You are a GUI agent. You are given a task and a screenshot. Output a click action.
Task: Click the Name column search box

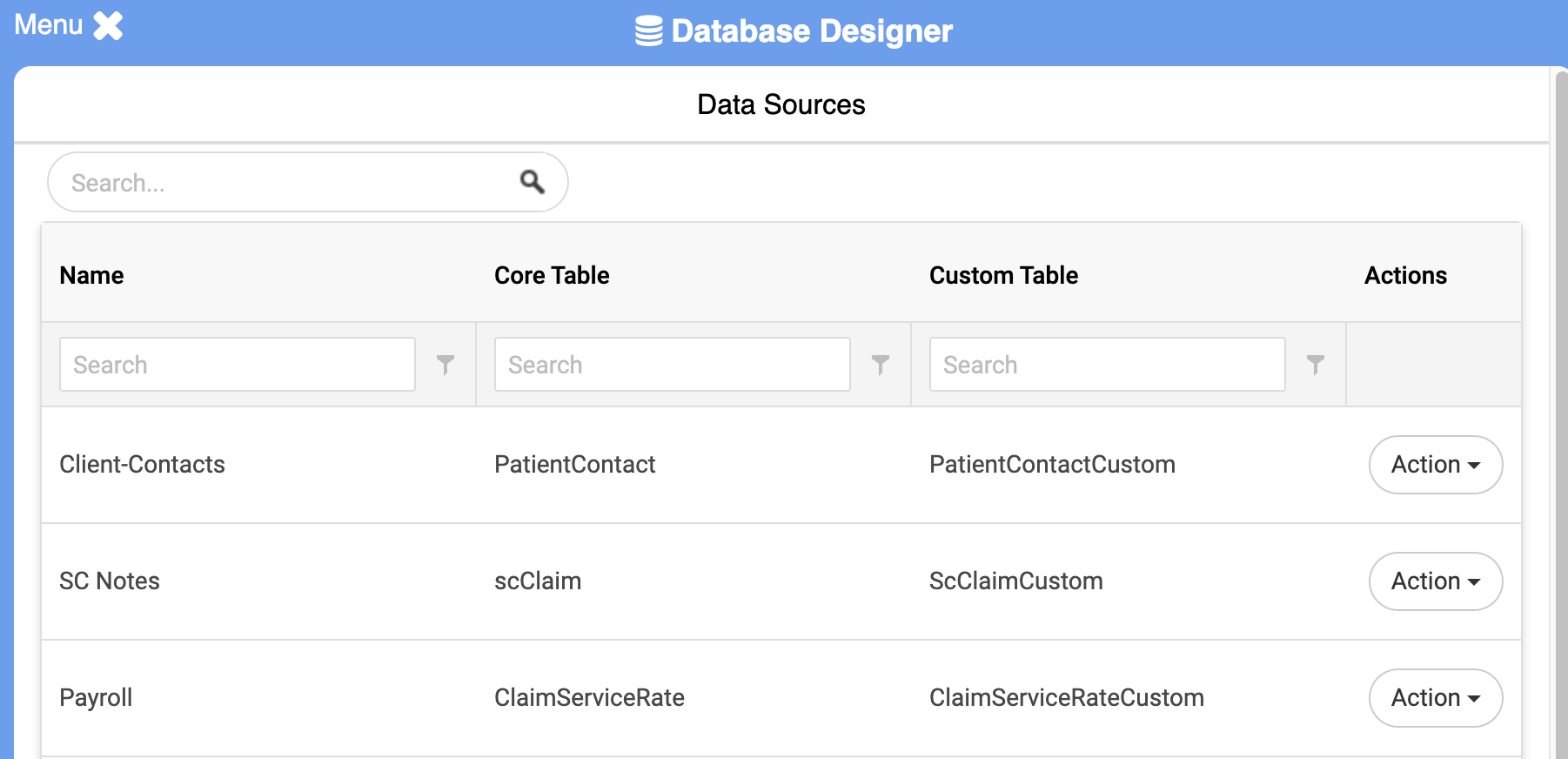pos(237,365)
